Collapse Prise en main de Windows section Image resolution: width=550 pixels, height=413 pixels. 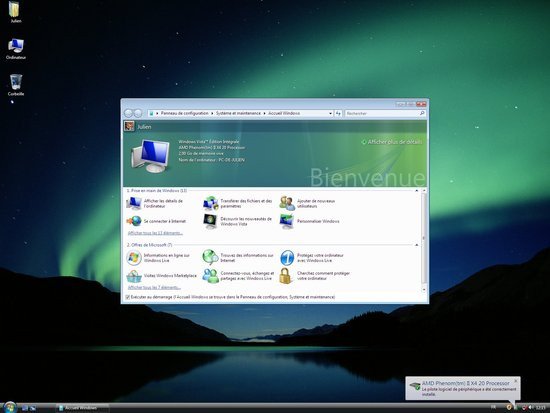click(416, 191)
